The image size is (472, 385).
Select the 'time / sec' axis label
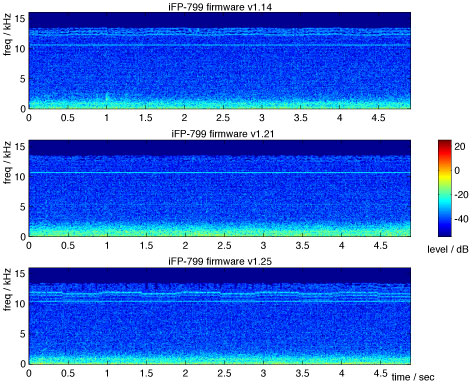pos(413,377)
